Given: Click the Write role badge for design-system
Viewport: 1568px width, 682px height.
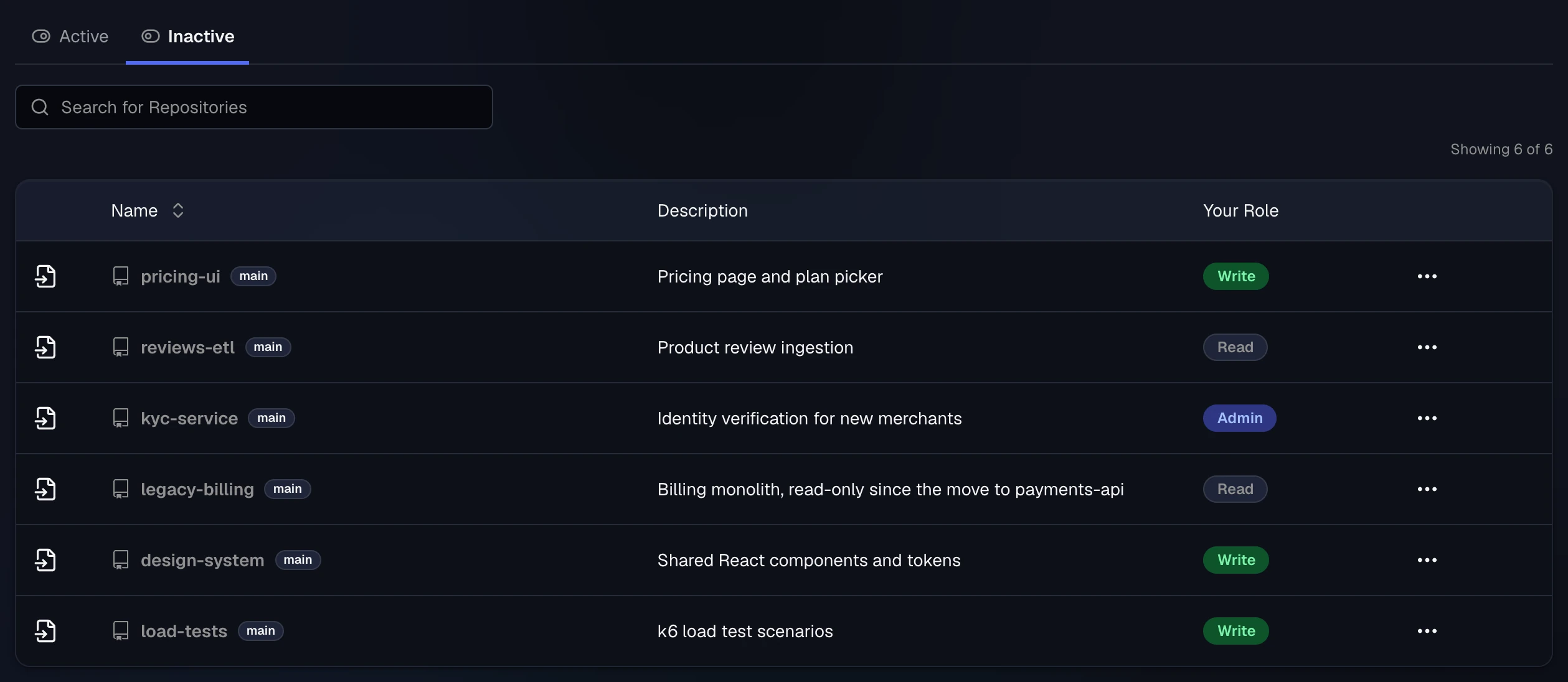Looking at the screenshot, I should point(1236,560).
